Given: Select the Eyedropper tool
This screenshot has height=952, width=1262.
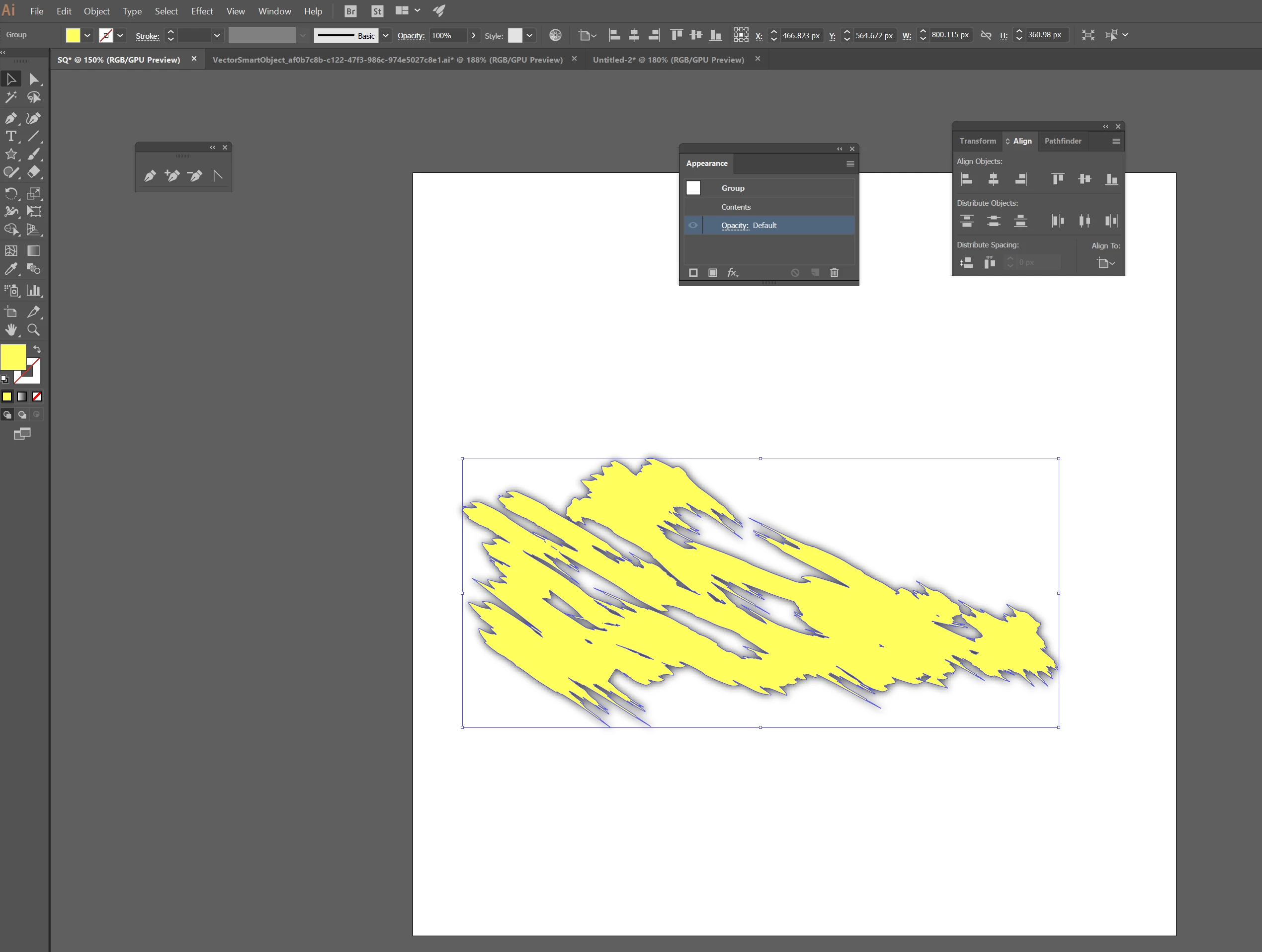Looking at the screenshot, I should 11,269.
